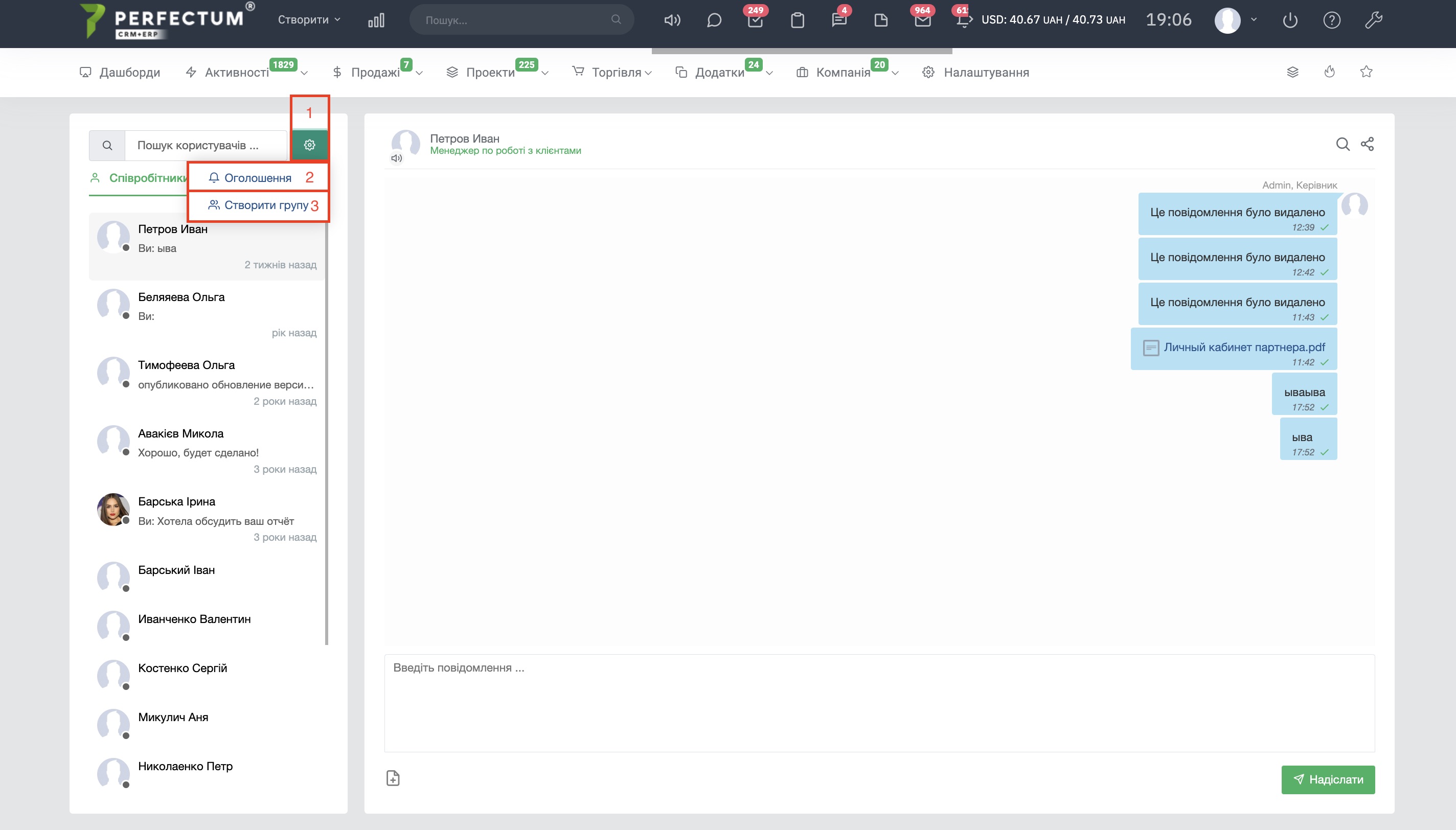This screenshot has height=830, width=1456.
Task: Choose Створити групу menu option
Action: tap(266, 205)
